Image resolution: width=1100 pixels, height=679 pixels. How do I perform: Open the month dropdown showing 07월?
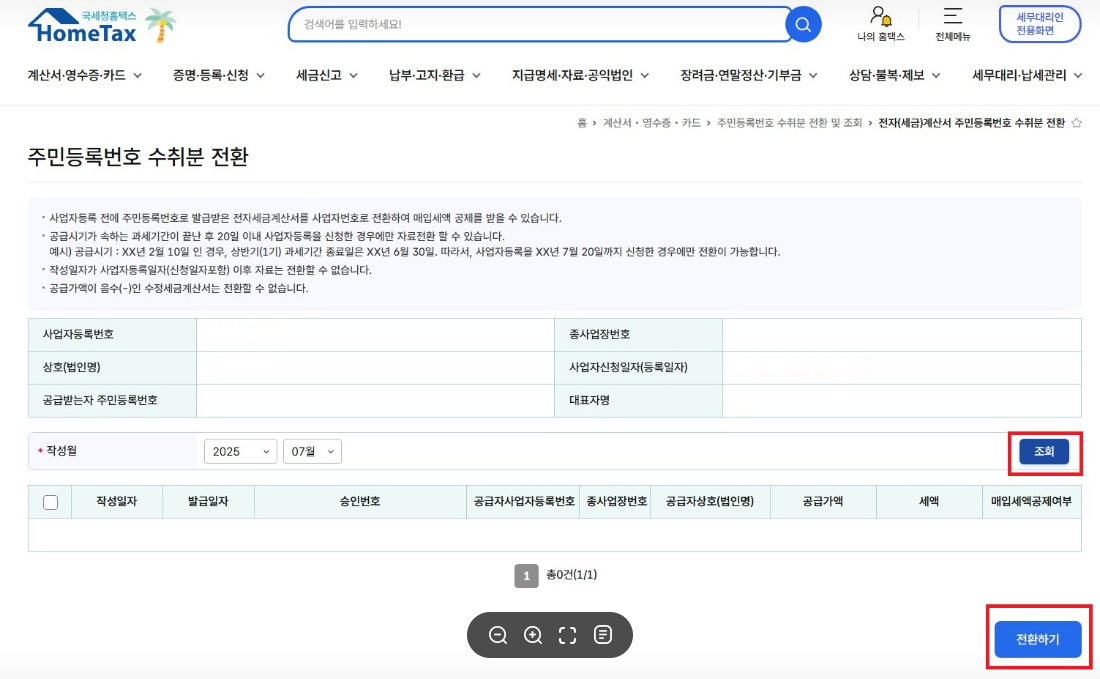(x=312, y=452)
